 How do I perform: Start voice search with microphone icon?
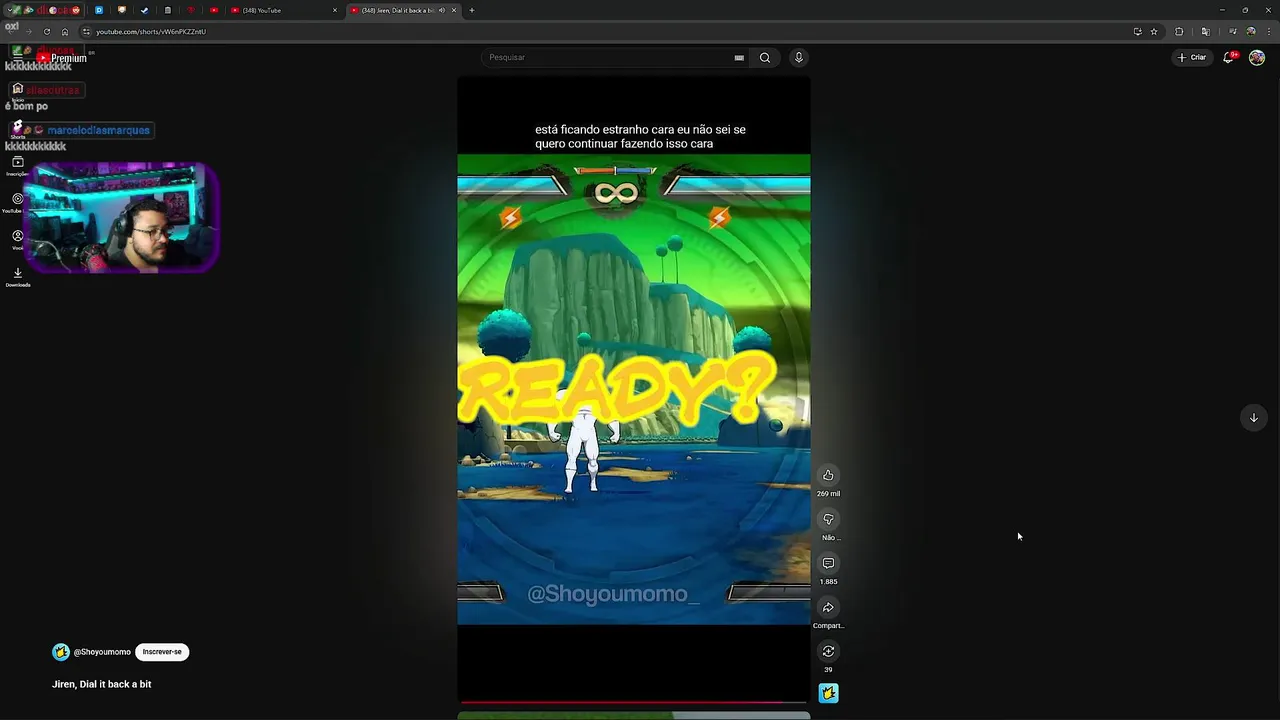(x=798, y=57)
